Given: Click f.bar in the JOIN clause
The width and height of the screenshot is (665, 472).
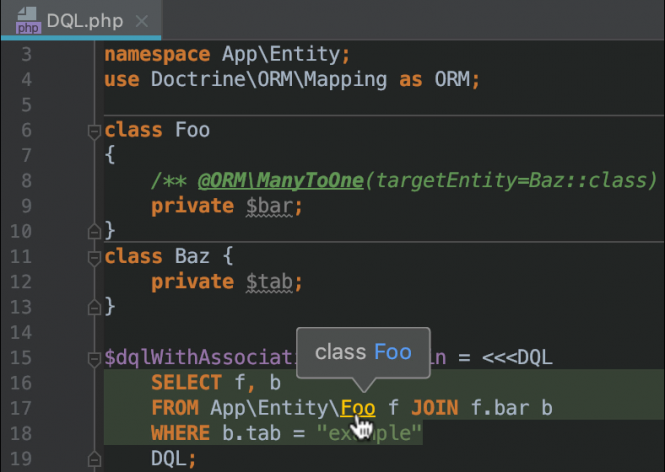Looking at the screenshot, I should click(x=500, y=408).
